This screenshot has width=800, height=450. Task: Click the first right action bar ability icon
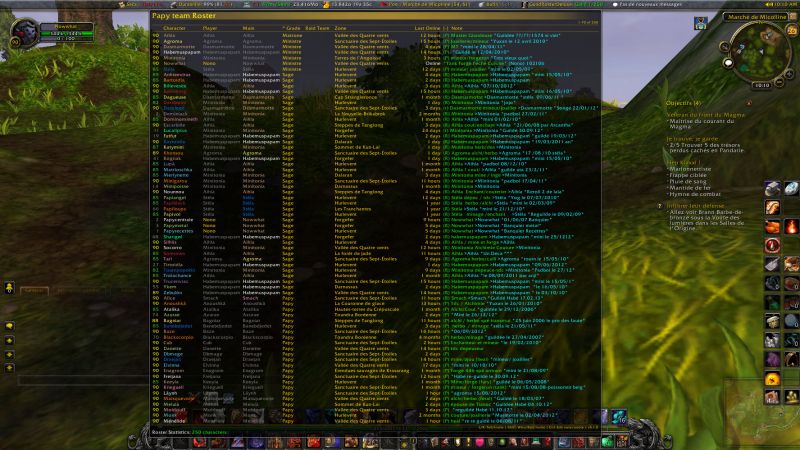[x=774, y=190]
